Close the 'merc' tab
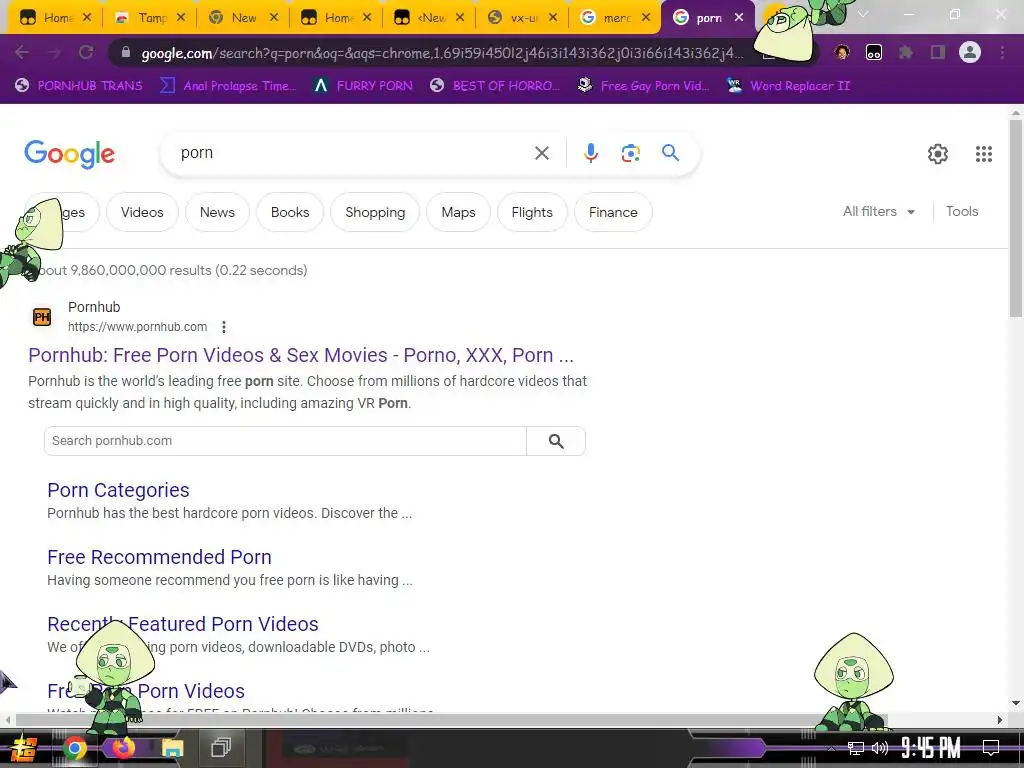This screenshot has height=768, width=1024. pos(646,18)
